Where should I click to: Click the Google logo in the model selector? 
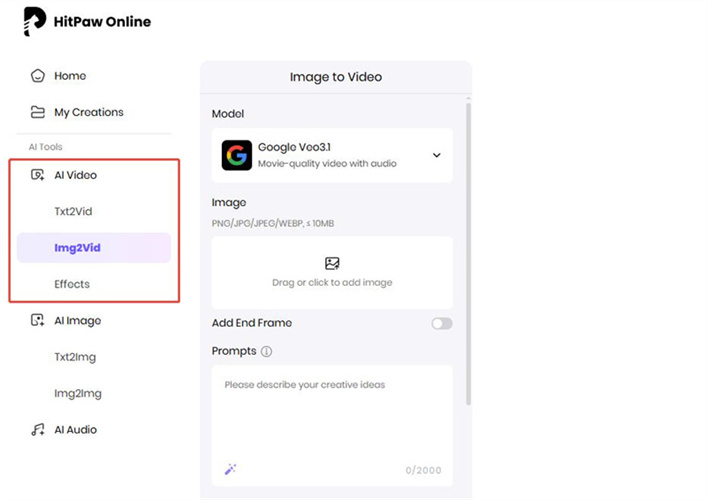click(237, 155)
